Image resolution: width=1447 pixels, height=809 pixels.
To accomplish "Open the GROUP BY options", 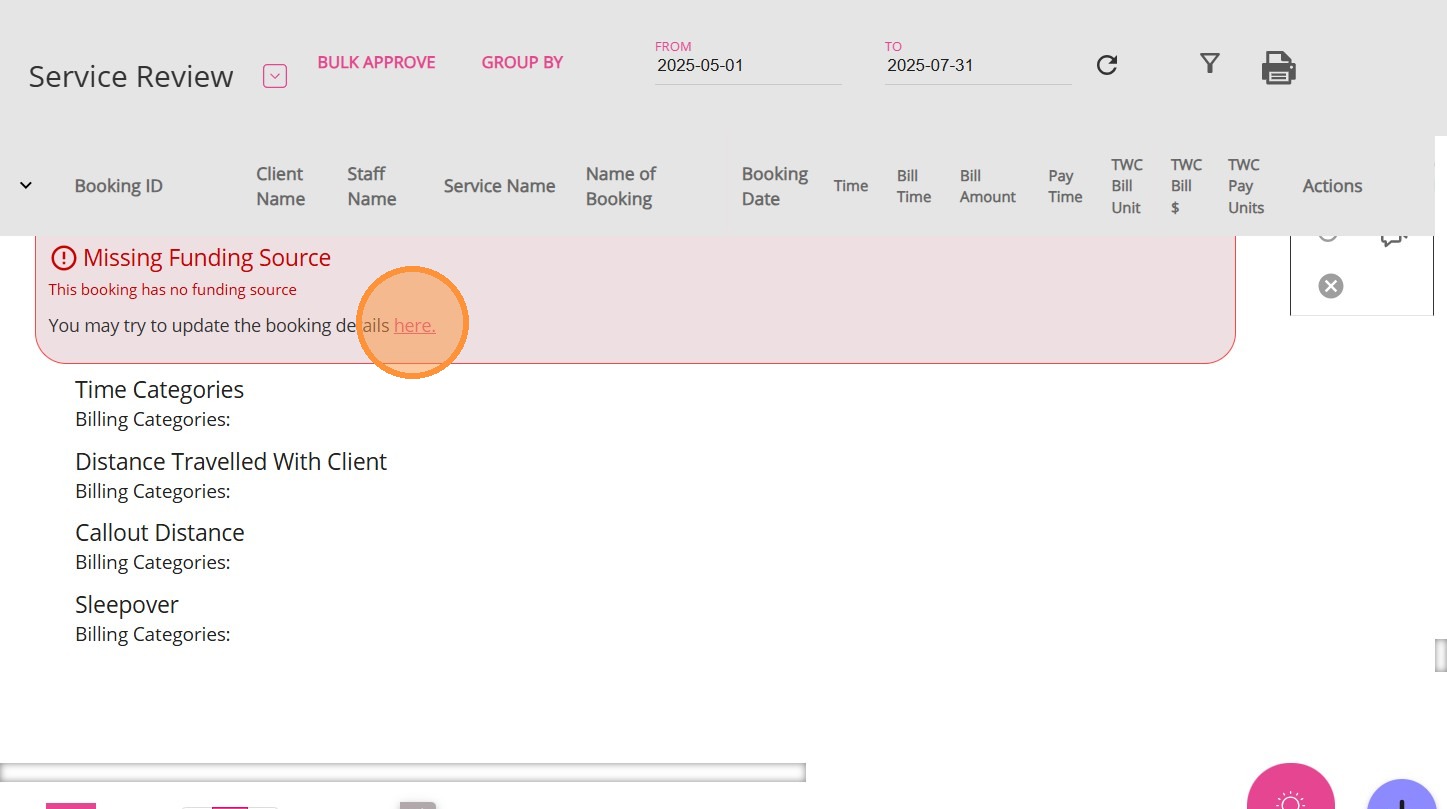I will point(522,62).
